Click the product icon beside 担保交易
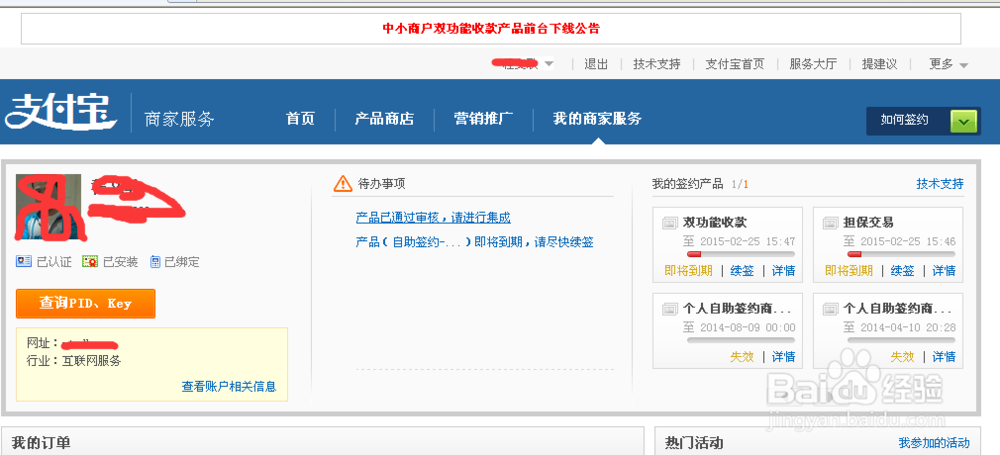This screenshot has width=1000, height=455. coord(830,223)
